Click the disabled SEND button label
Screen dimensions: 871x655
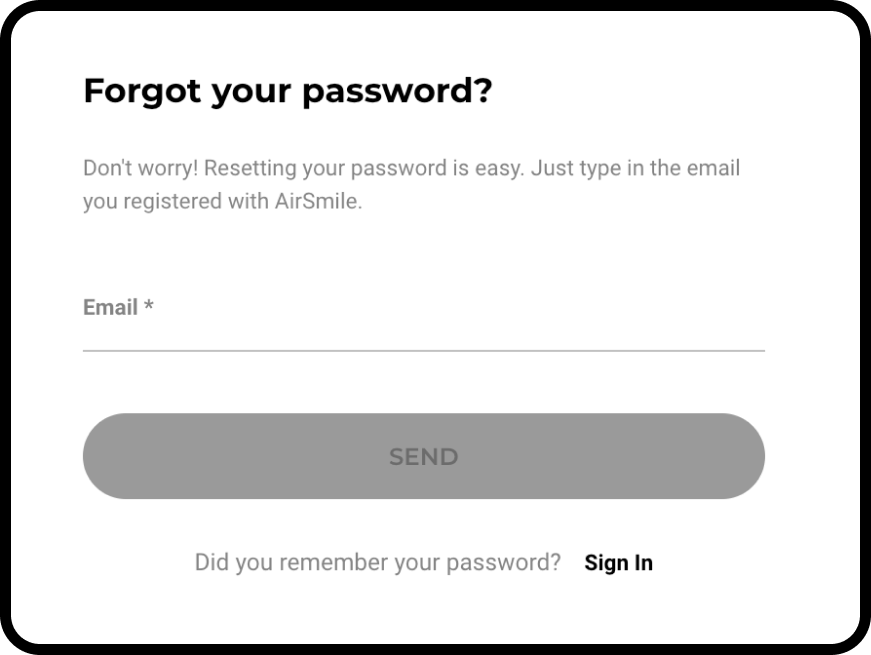pos(423,457)
